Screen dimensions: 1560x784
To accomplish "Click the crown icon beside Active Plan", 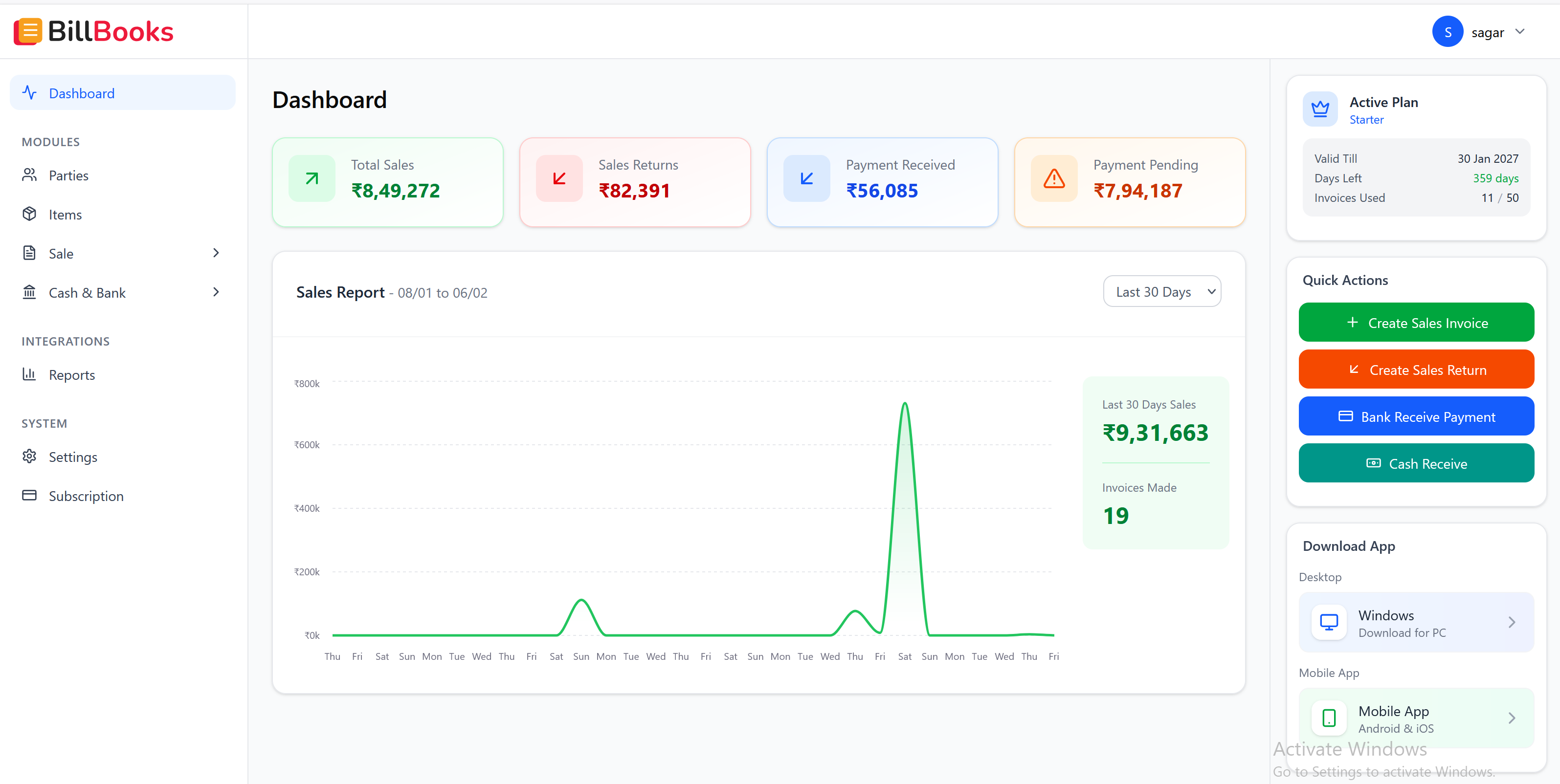I will pos(1321,109).
